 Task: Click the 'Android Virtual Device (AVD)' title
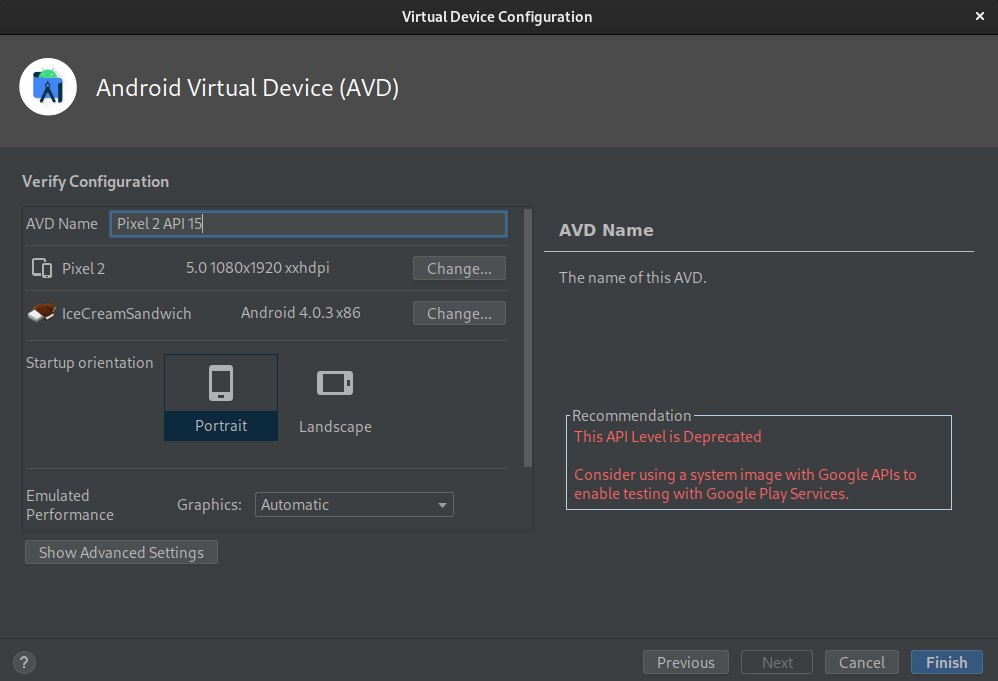coord(248,88)
